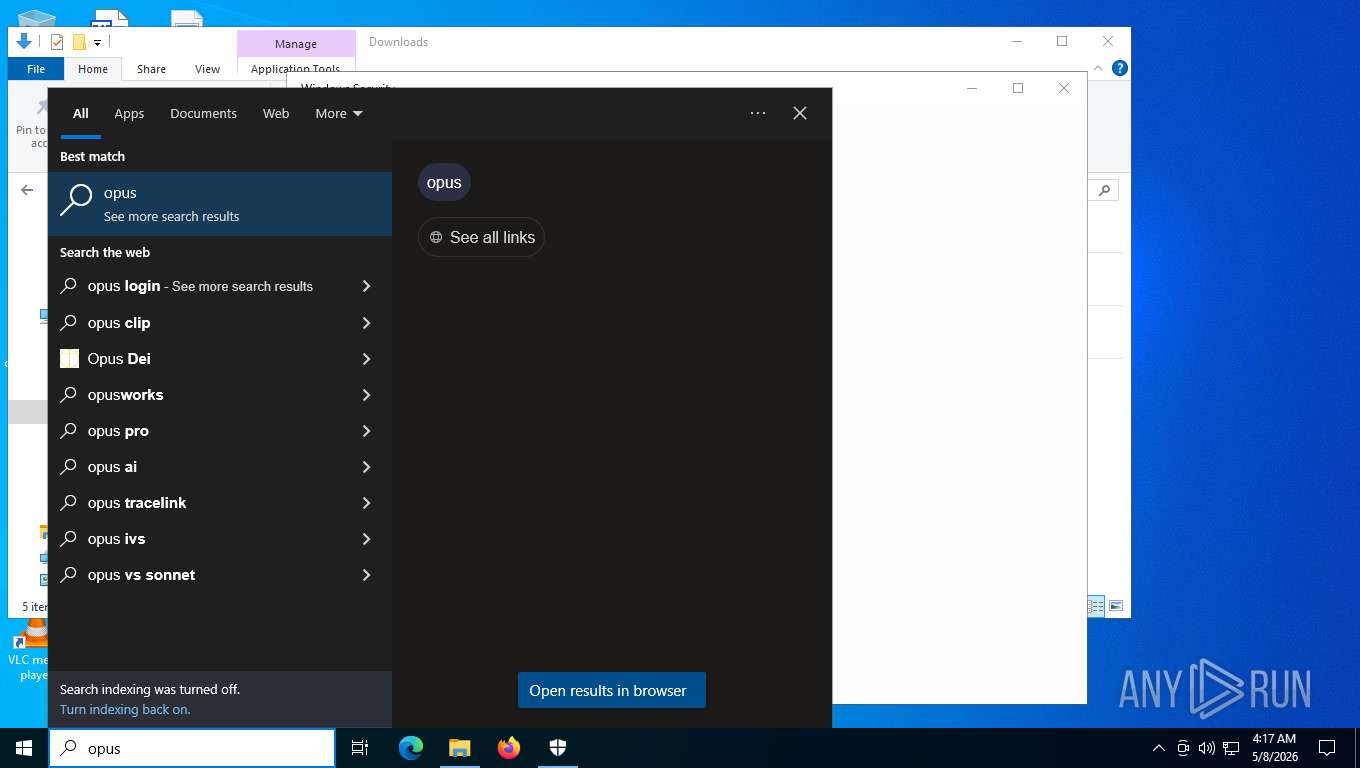
Task: Expand the opusworks suggestion chevron
Action: coord(366,395)
